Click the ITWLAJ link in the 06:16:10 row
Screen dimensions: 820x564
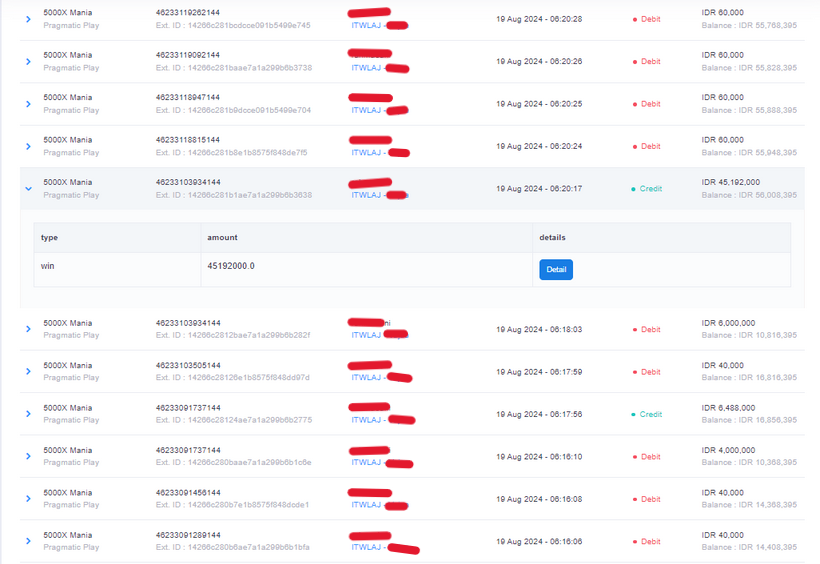[366, 463]
